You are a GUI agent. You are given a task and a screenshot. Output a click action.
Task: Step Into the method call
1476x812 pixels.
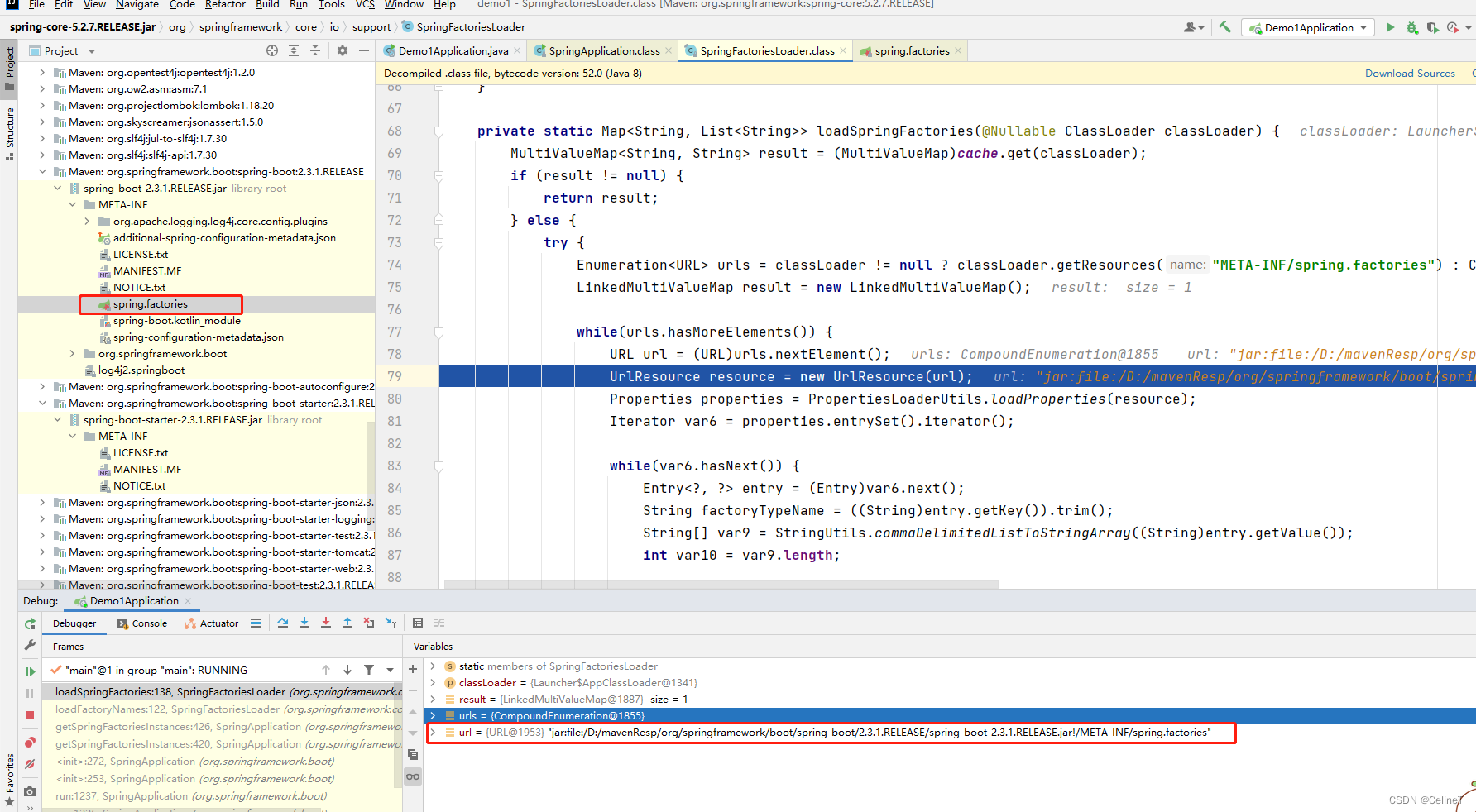pos(304,623)
